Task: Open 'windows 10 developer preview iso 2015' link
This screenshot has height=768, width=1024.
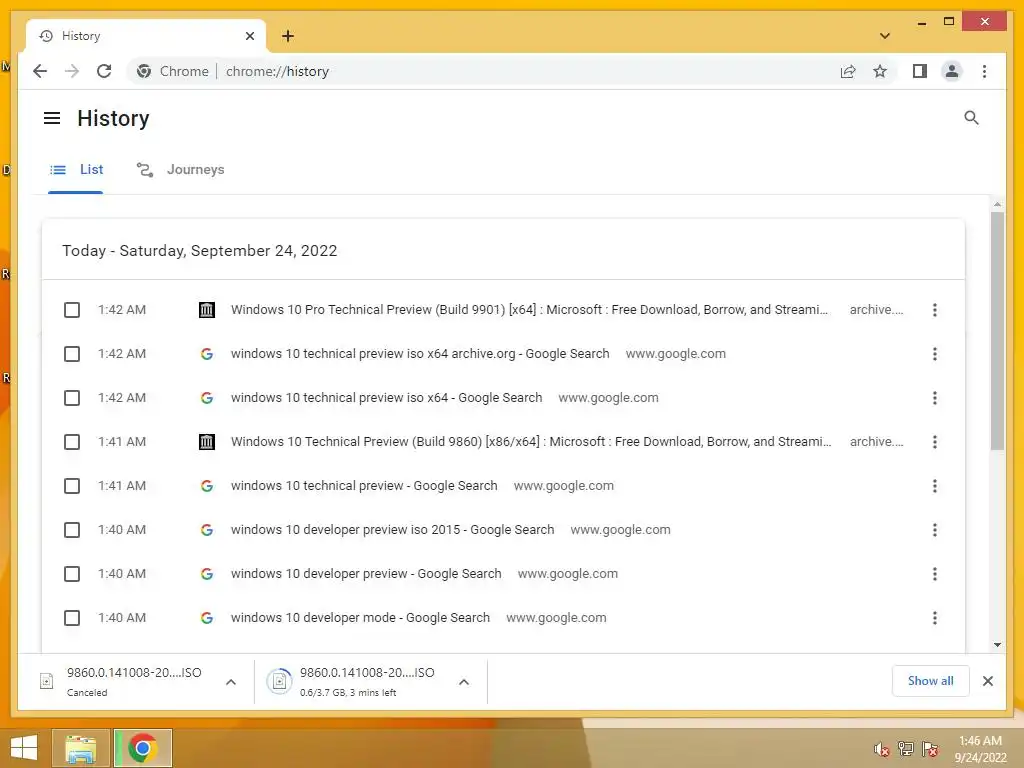Action: coord(392,530)
